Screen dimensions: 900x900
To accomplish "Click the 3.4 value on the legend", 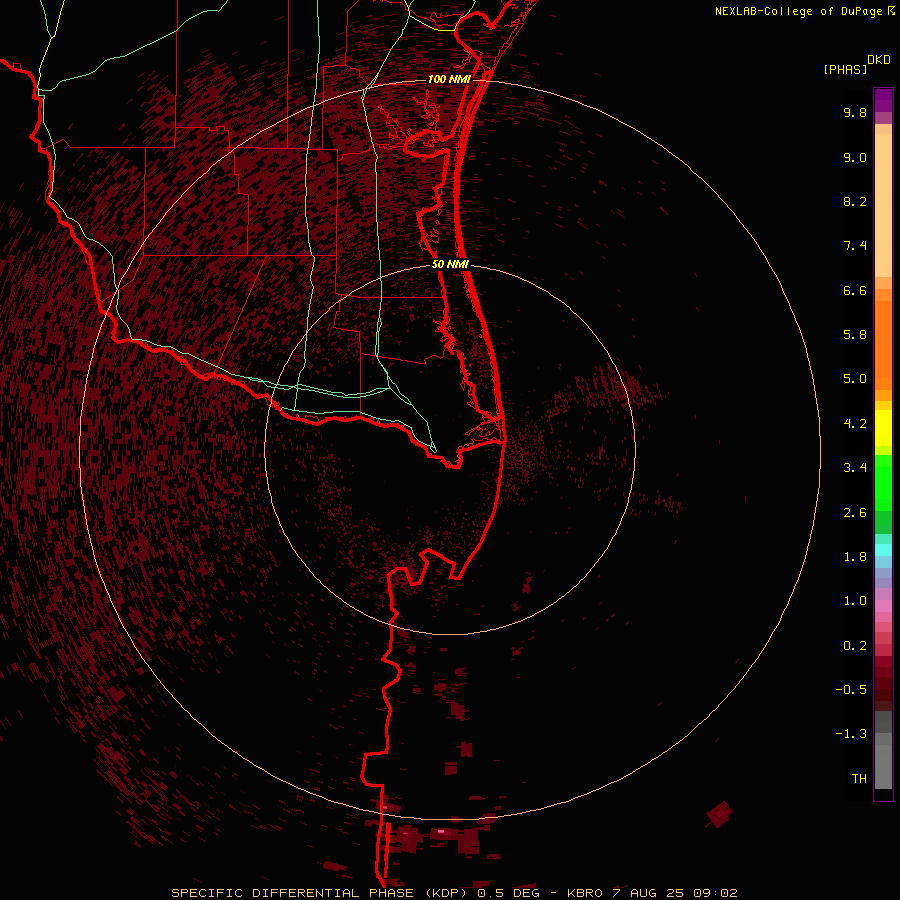I will [x=855, y=468].
